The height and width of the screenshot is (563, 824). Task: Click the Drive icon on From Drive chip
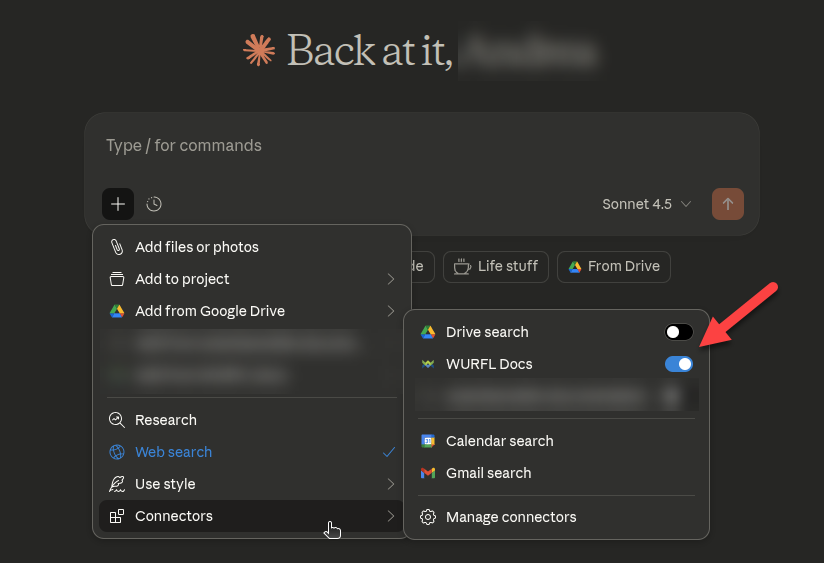pyautogui.click(x=575, y=267)
